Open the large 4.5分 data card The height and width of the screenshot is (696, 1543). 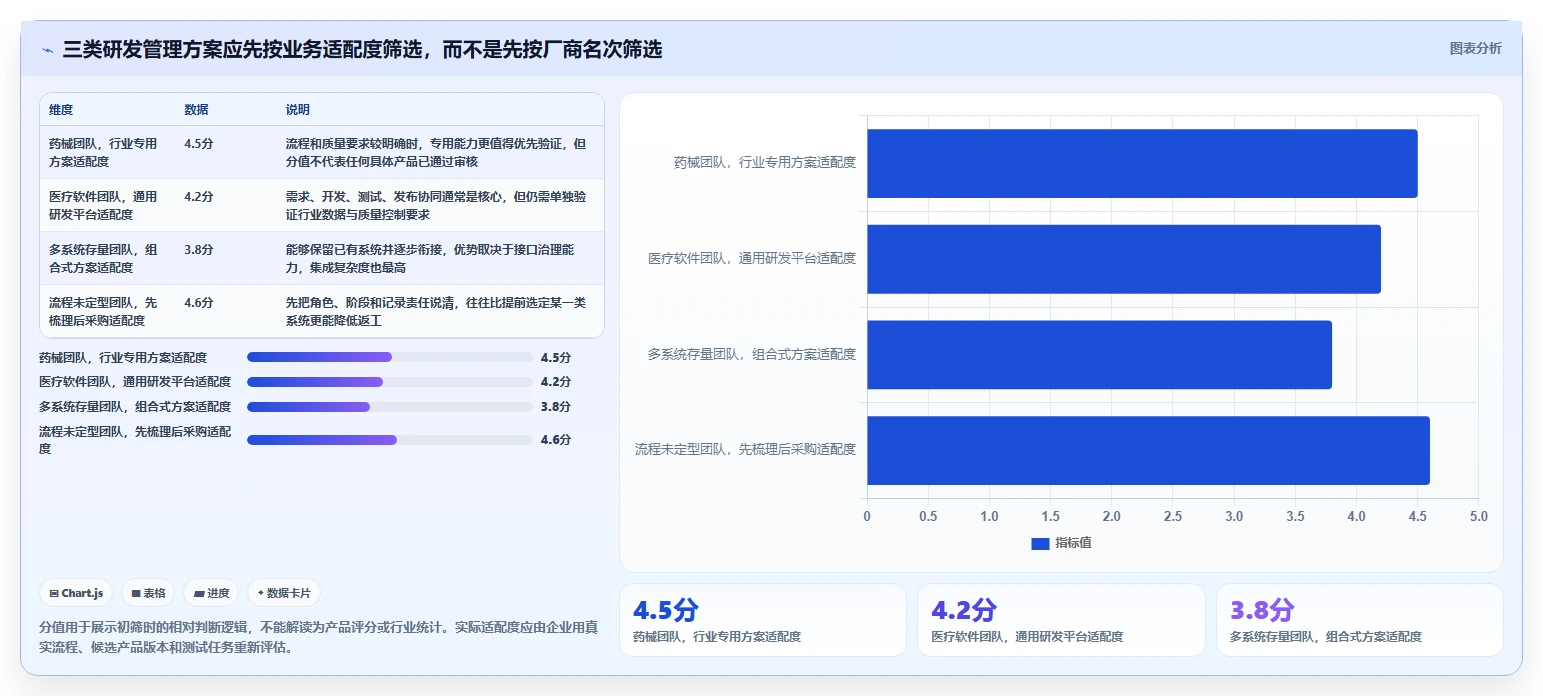(763, 620)
